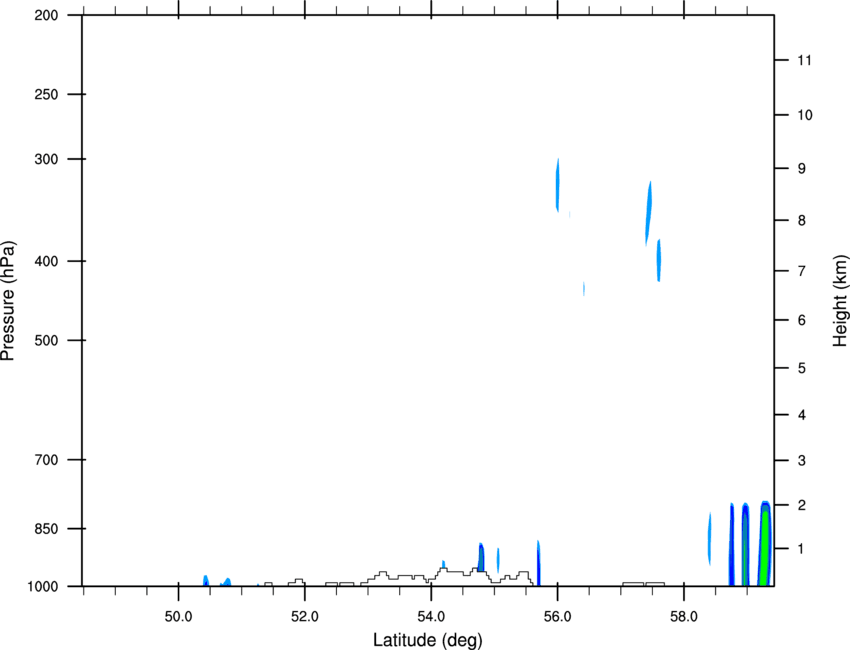
Task: Click the blue streak at 56 degrees near 300 hPa
Action: tap(557, 185)
